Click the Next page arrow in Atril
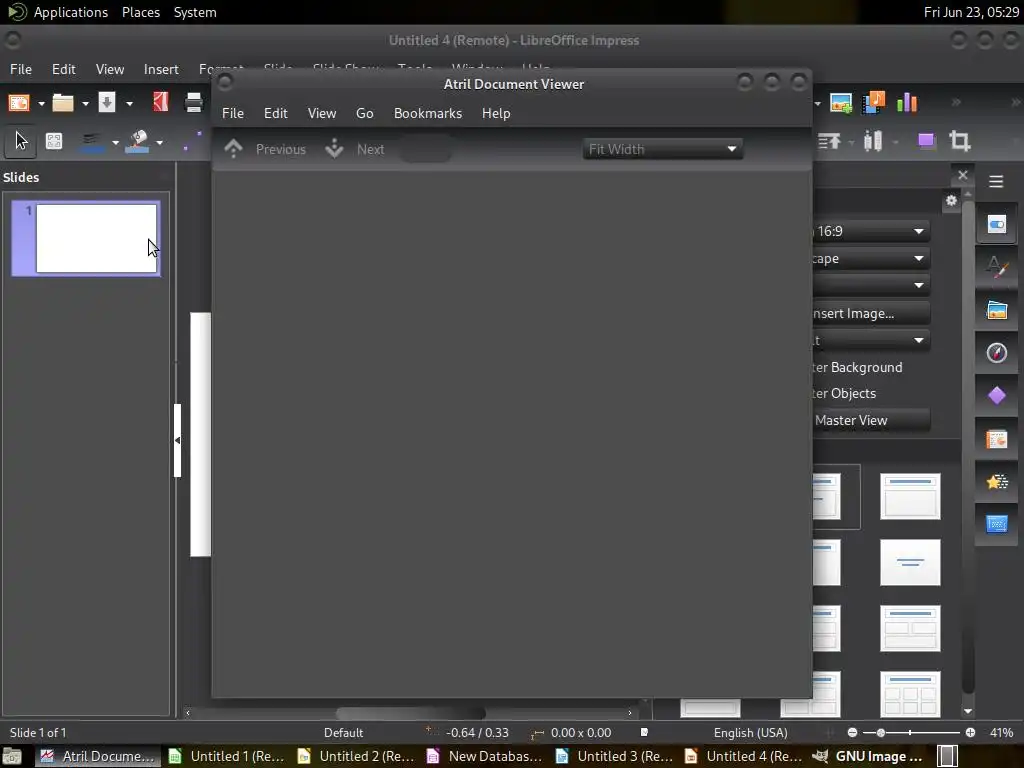The width and height of the screenshot is (1024, 768). (x=334, y=149)
